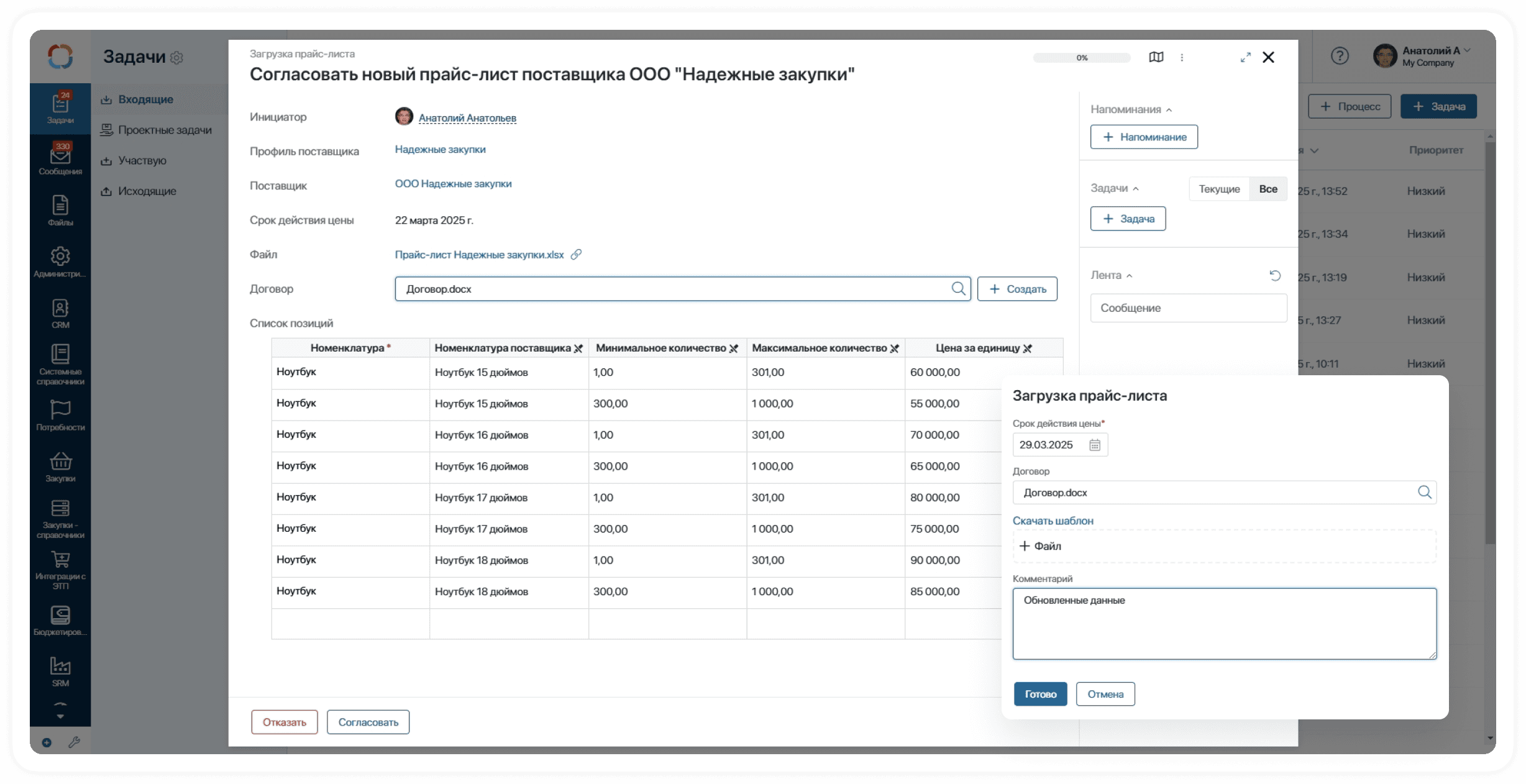Refresh the Лента feed icon
Image resolution: width=1526 pixels, height=784 pixels.
(x=1275, y=275)
